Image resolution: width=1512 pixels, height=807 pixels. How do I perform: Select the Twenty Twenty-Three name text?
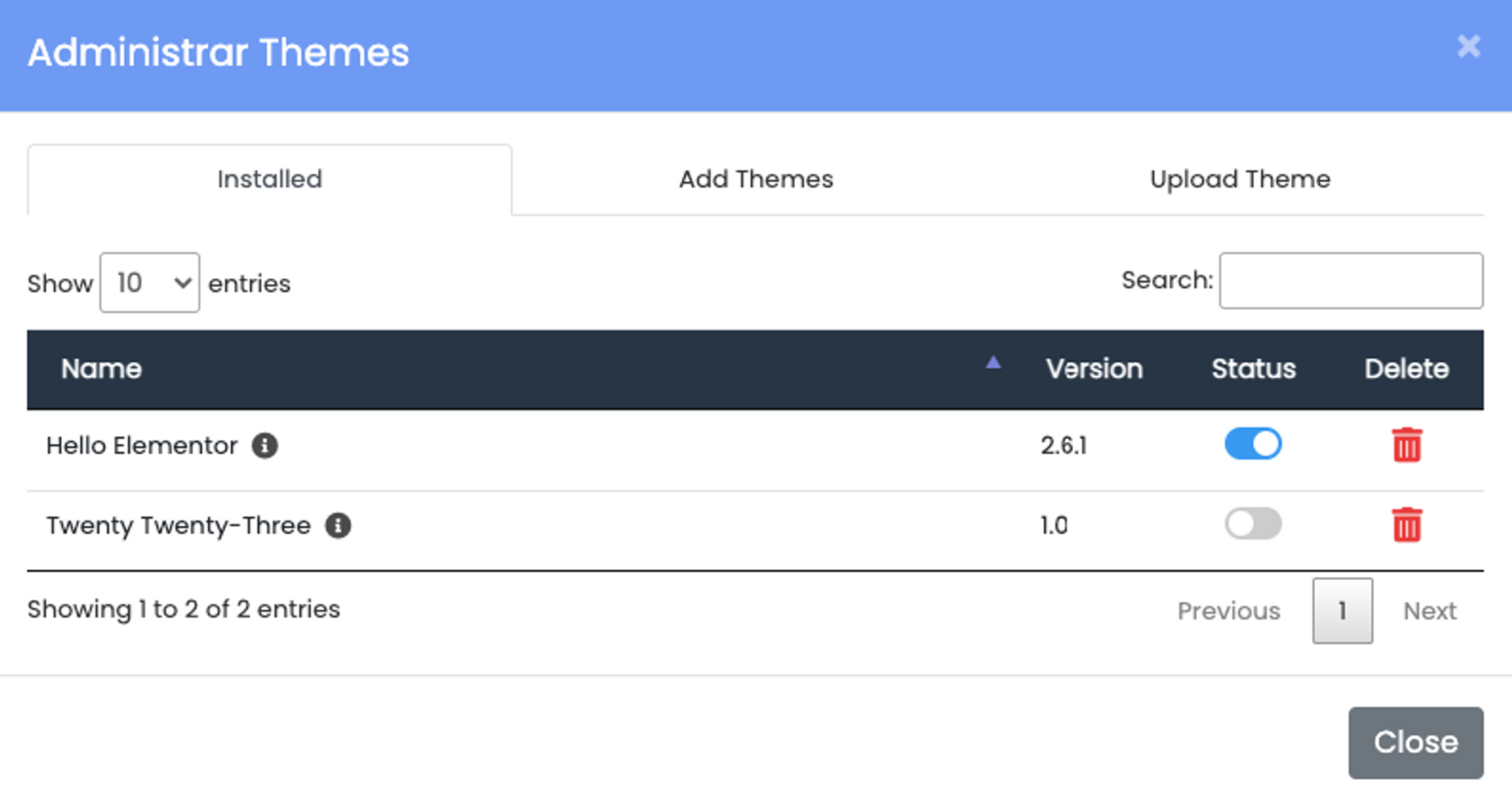tap(179, 526)
